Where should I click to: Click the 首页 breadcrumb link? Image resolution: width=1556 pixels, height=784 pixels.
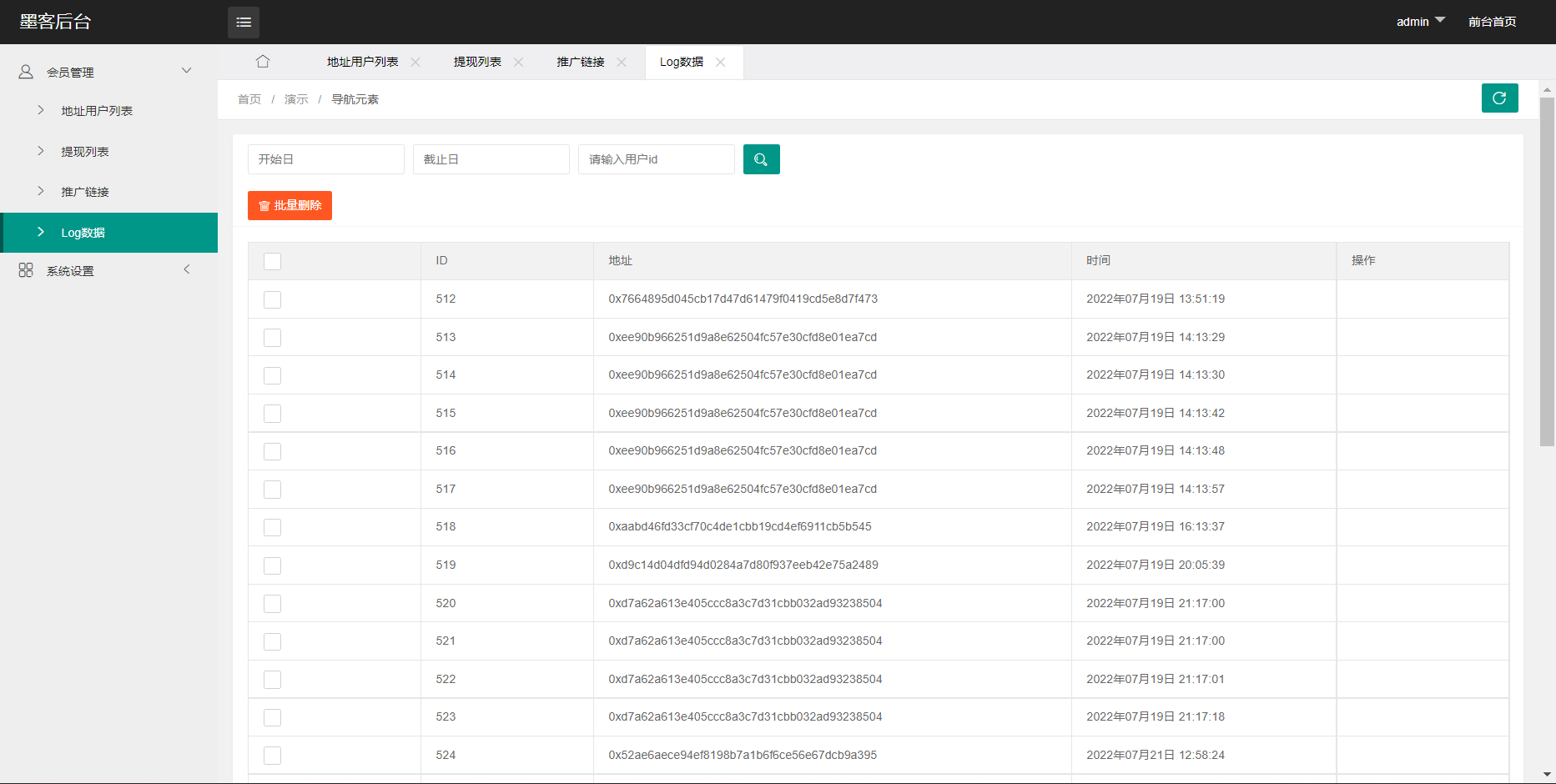(249, 99)
